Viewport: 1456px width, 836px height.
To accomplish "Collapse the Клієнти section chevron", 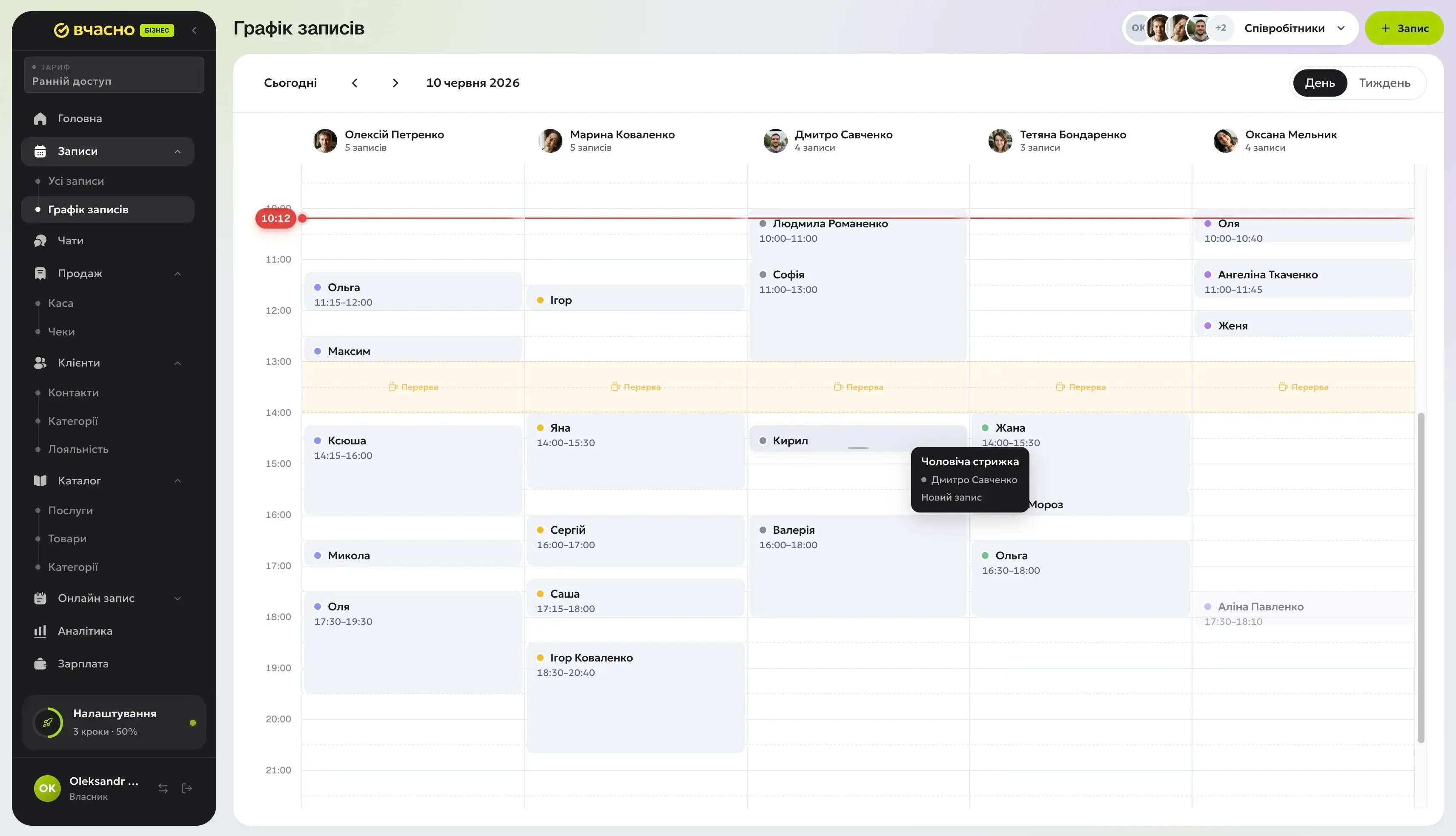I will [178, 363].
